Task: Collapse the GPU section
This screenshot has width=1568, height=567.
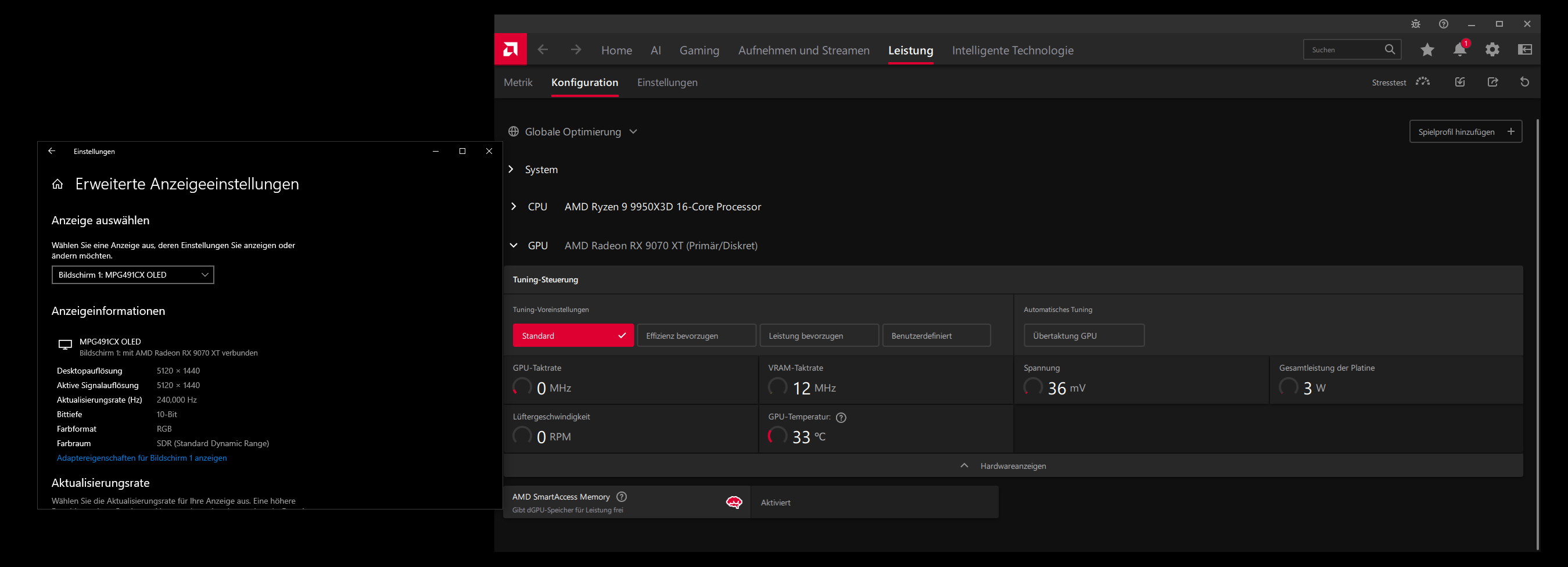Action: (x=514, y=246)
